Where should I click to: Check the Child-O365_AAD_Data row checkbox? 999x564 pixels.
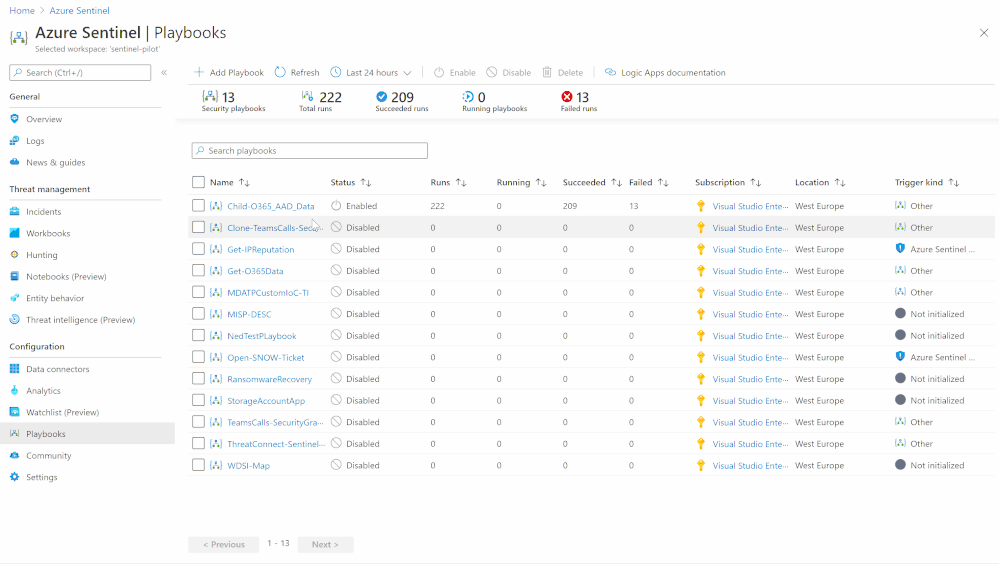pyautogui.click(x=198, y=205)
